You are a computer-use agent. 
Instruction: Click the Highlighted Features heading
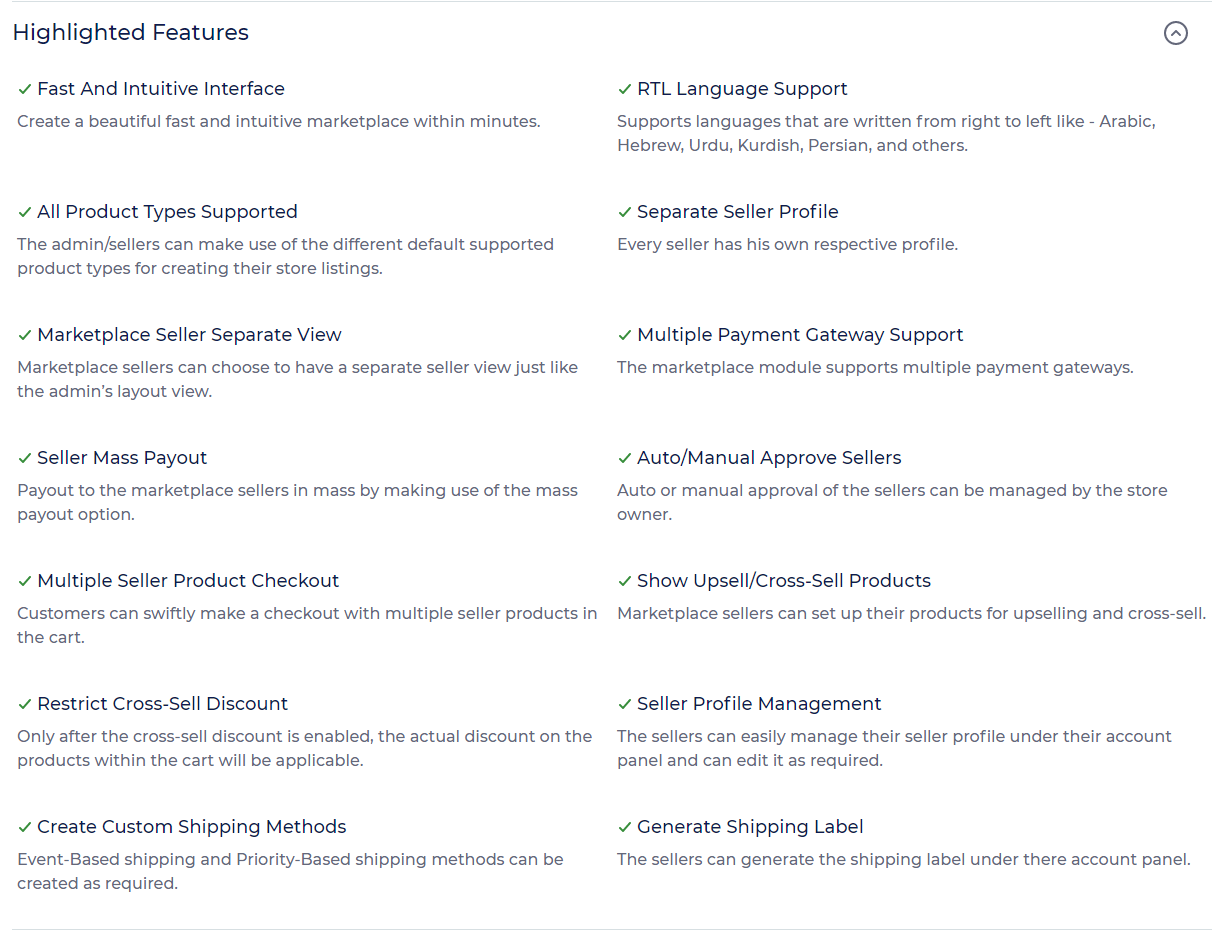click(131, 32)
